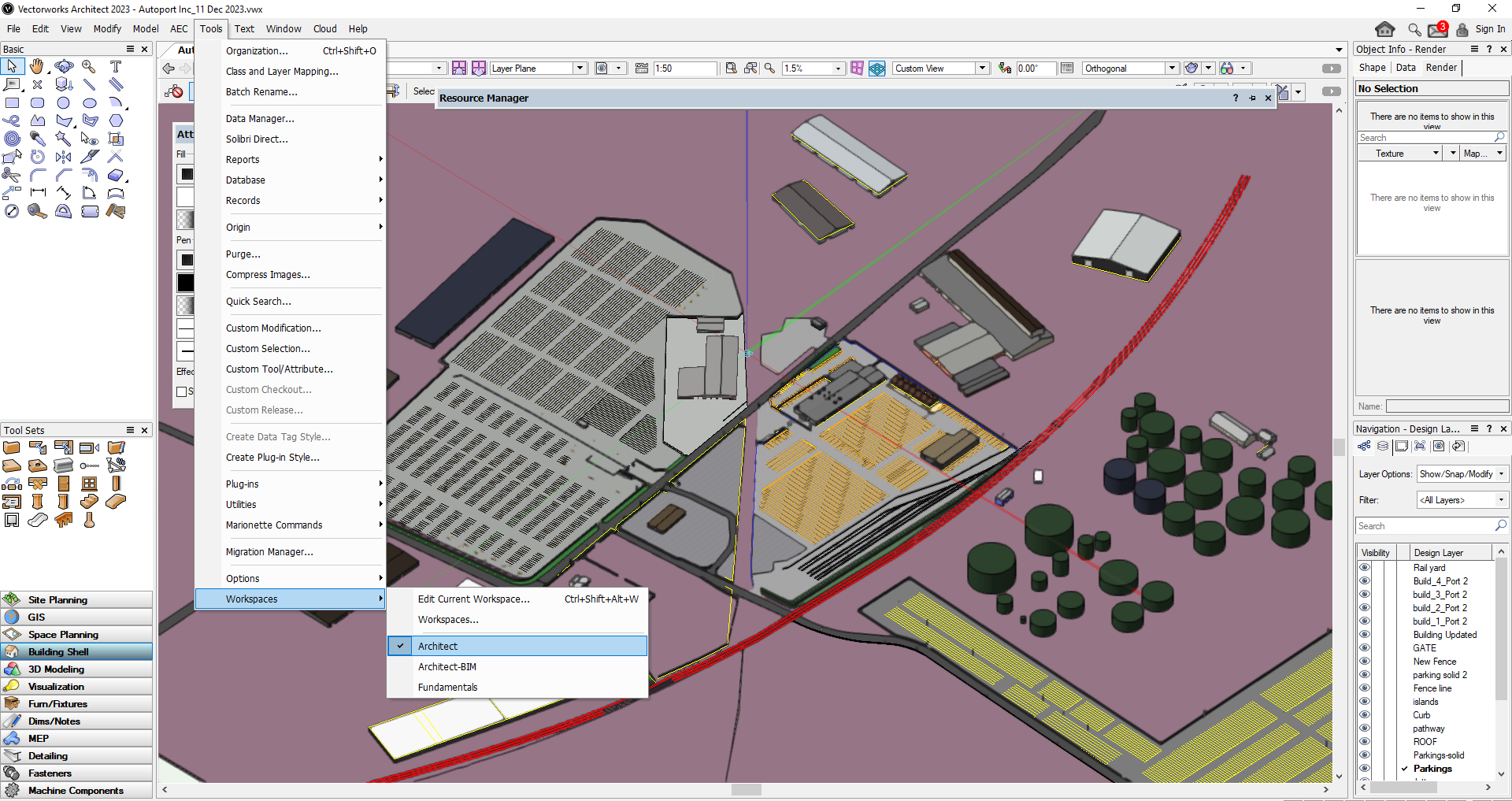Image resolution: width=1512 pixels, height=801 pixels.
Task: Open the Classes tab in Navigation palette
Action: pyautogui.click(x=1364, y=447)
